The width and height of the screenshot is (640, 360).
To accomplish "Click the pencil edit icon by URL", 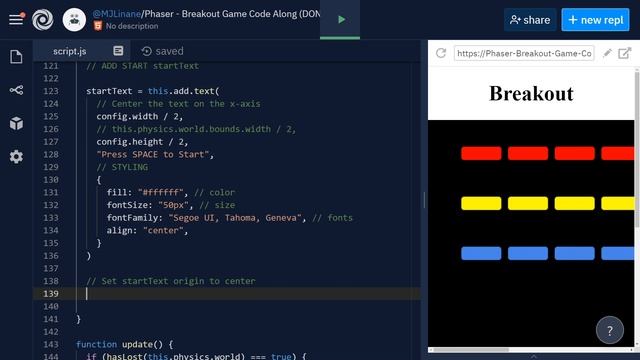I will [607, 53].
